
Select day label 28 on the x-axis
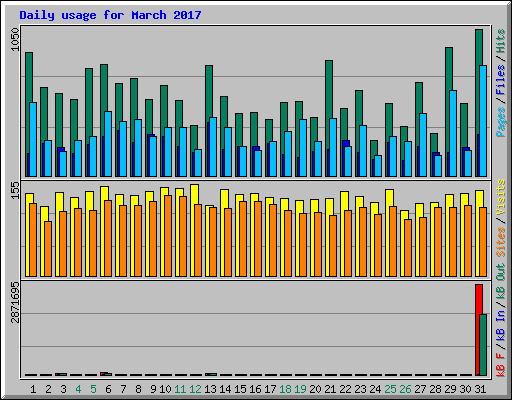(x=435, y=389)
